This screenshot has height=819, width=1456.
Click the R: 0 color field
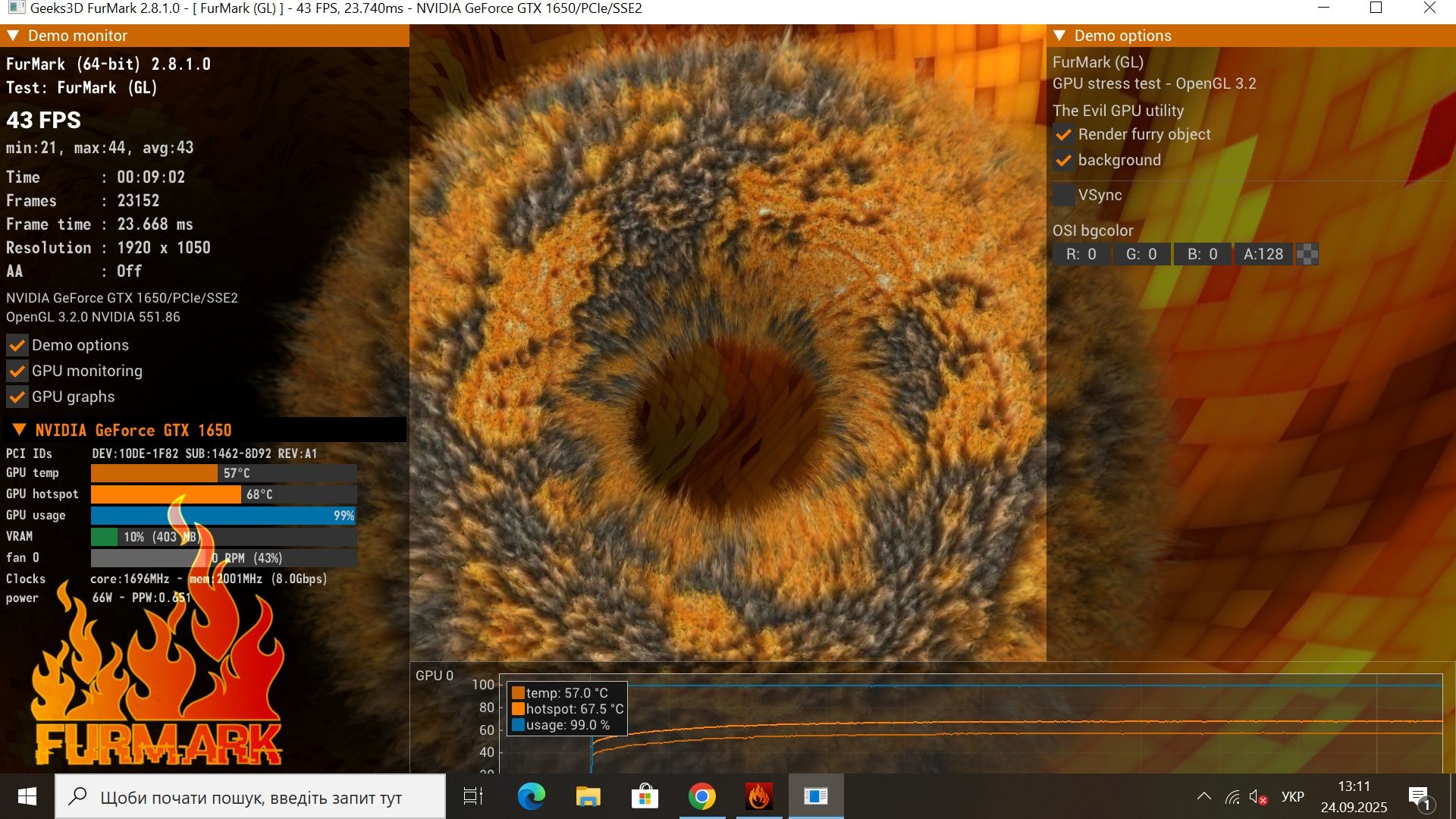(x=1081, y=254)
